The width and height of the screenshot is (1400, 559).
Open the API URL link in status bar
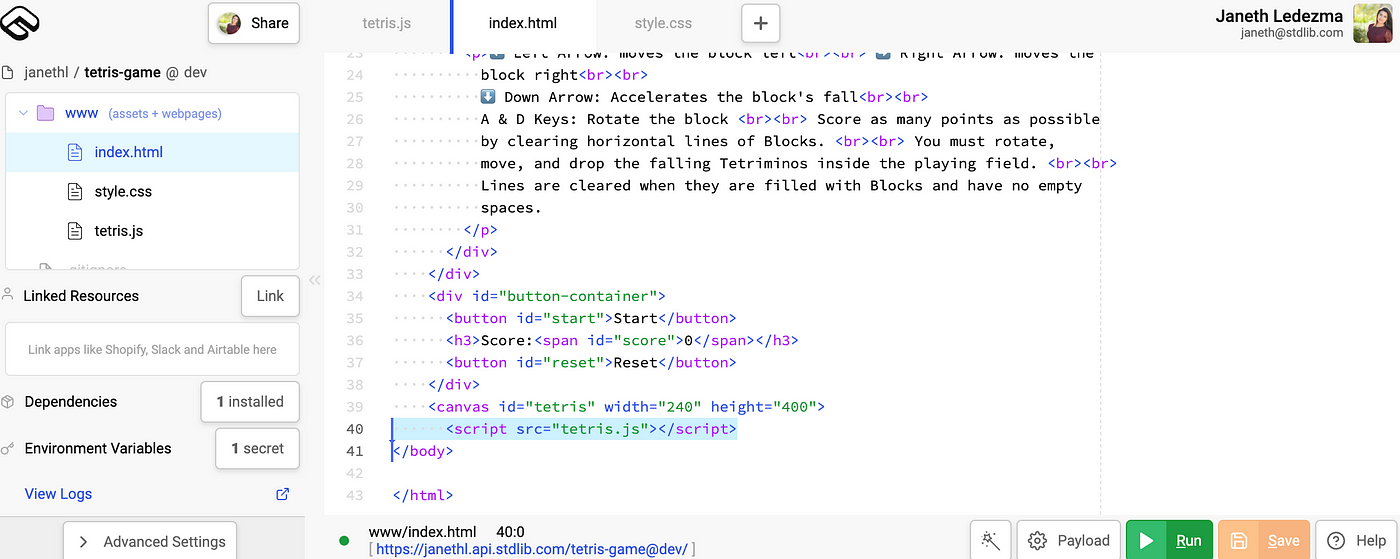(531, 549)
